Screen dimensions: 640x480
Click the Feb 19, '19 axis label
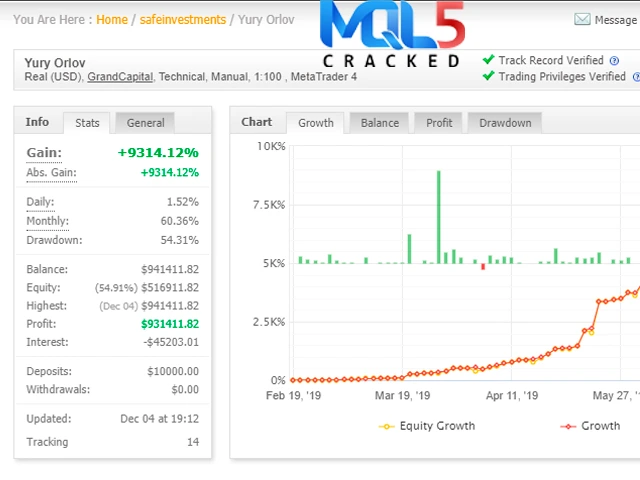(293, 396)
